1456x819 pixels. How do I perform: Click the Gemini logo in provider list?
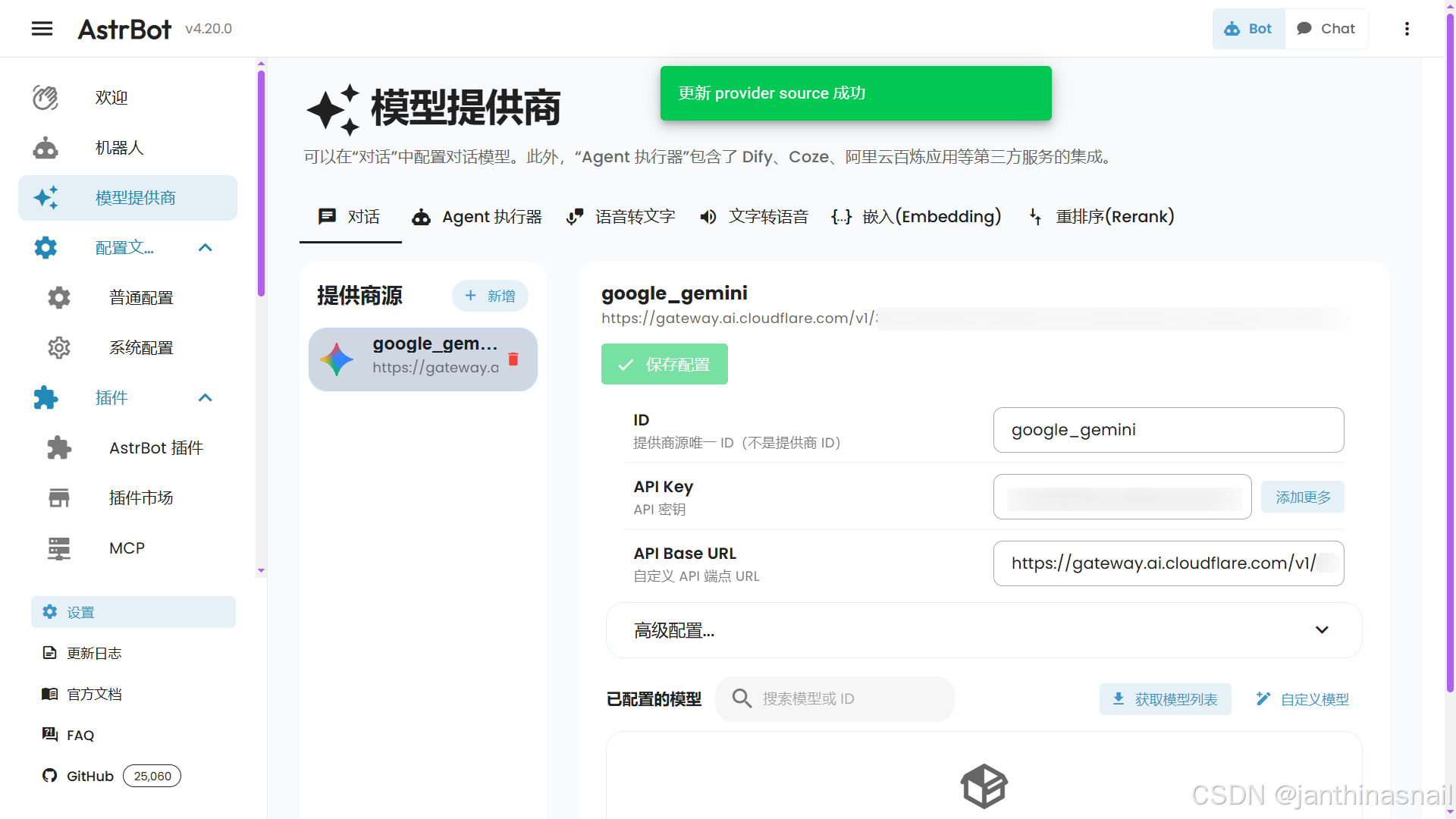(x=337, y=359)
